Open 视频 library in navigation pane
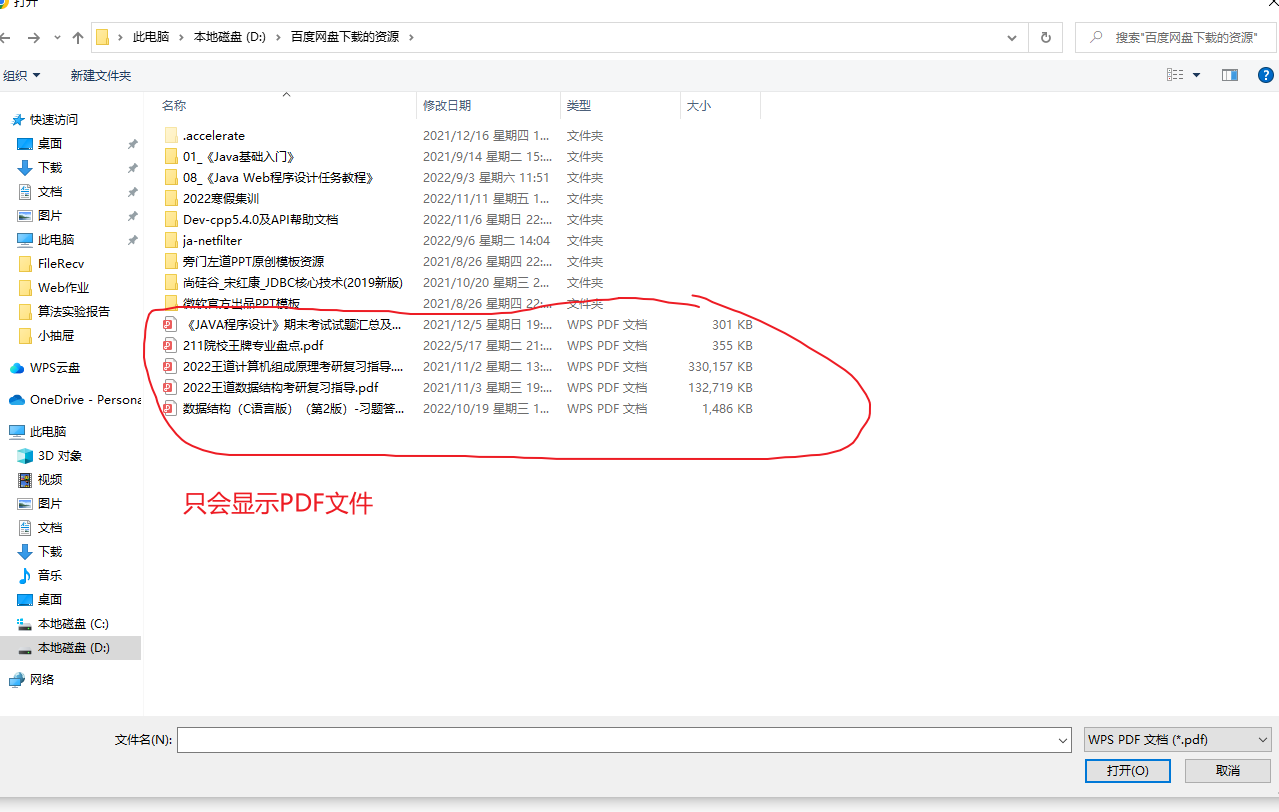The image size is (1279, 812). 50,479
